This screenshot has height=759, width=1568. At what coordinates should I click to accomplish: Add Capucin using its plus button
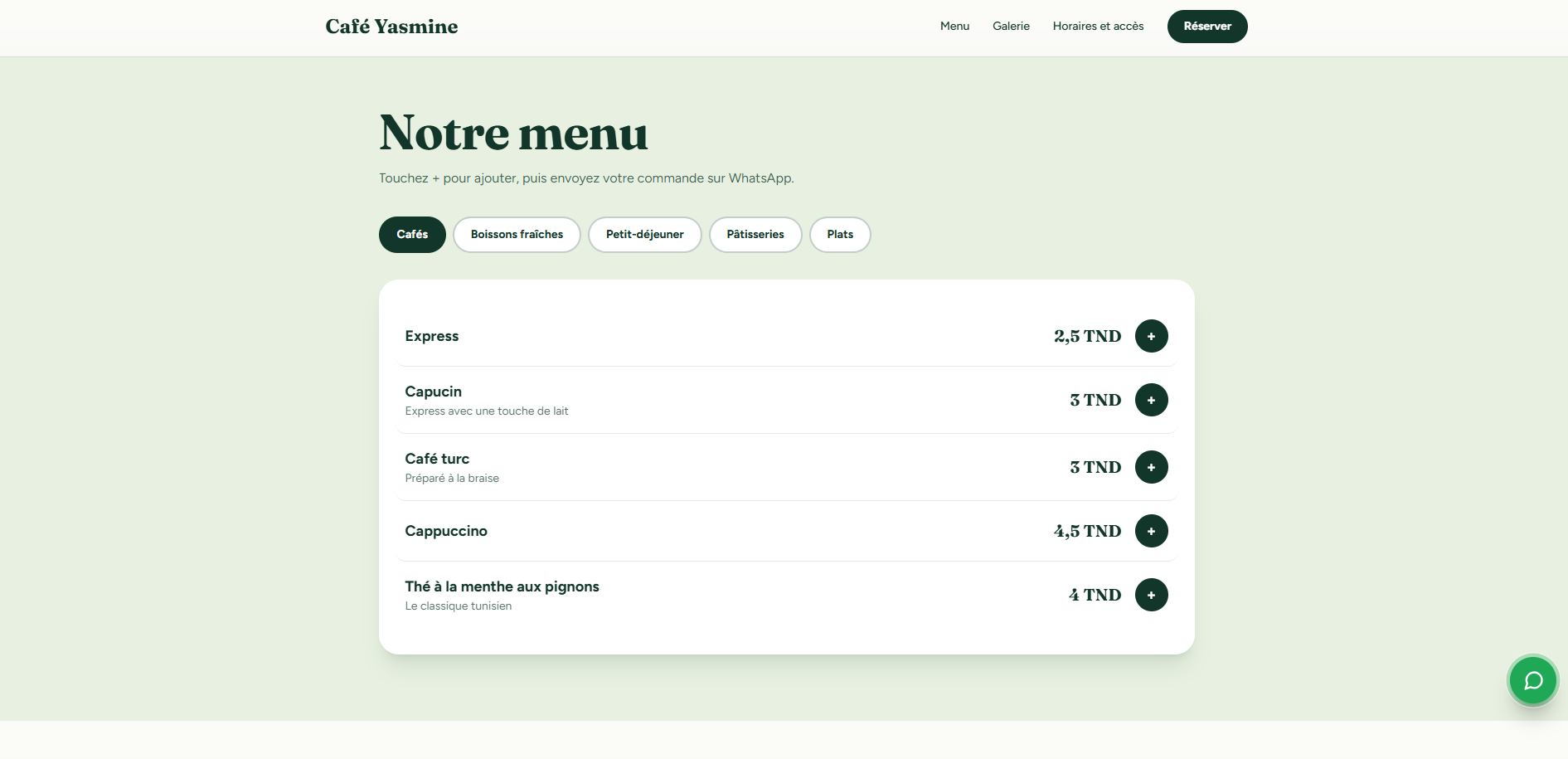(x=1151, y=400)
